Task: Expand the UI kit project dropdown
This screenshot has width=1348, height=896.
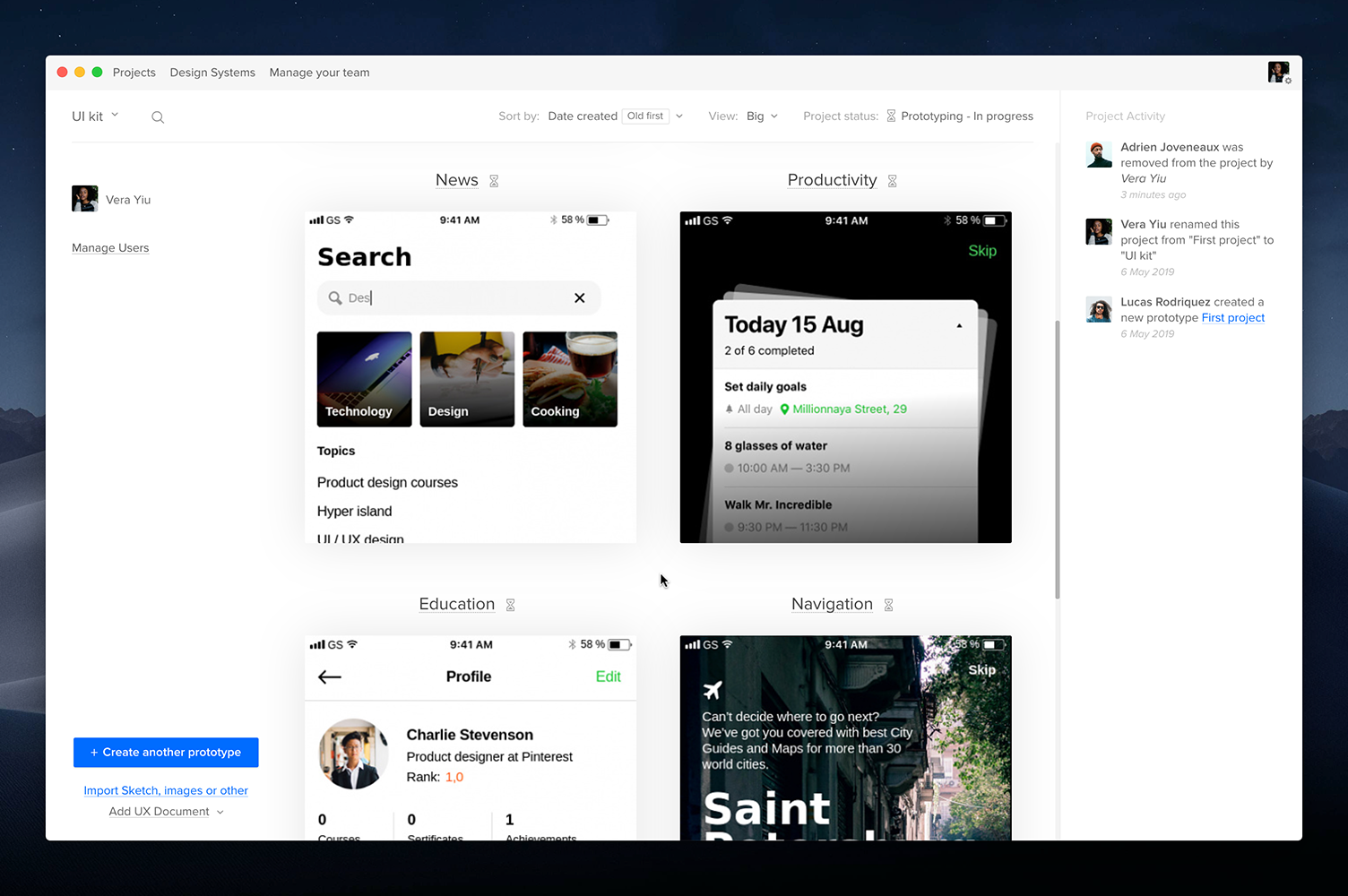Action: point(95,116)
